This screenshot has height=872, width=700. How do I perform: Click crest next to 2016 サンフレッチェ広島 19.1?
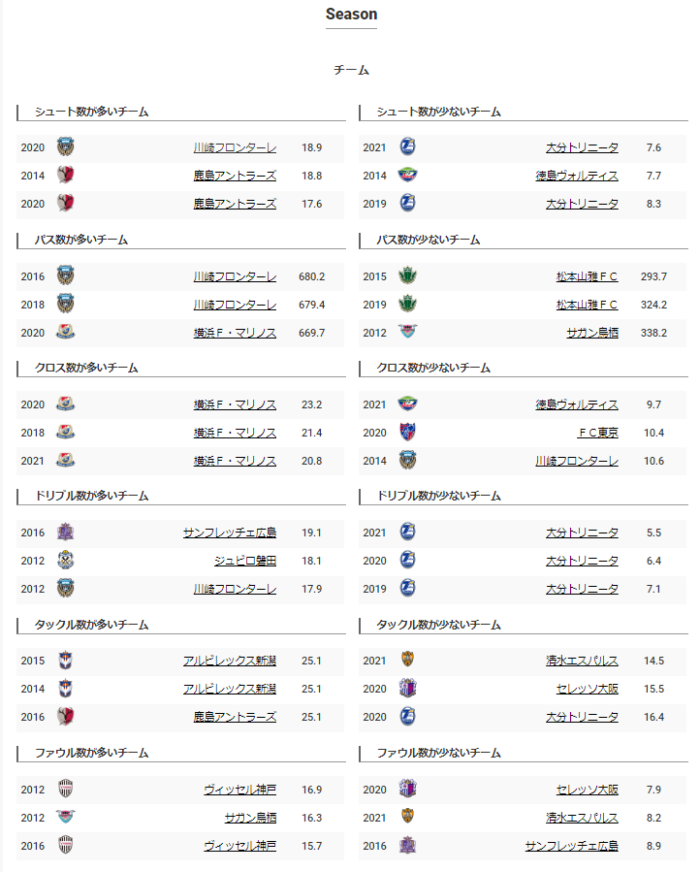(66, 532)
